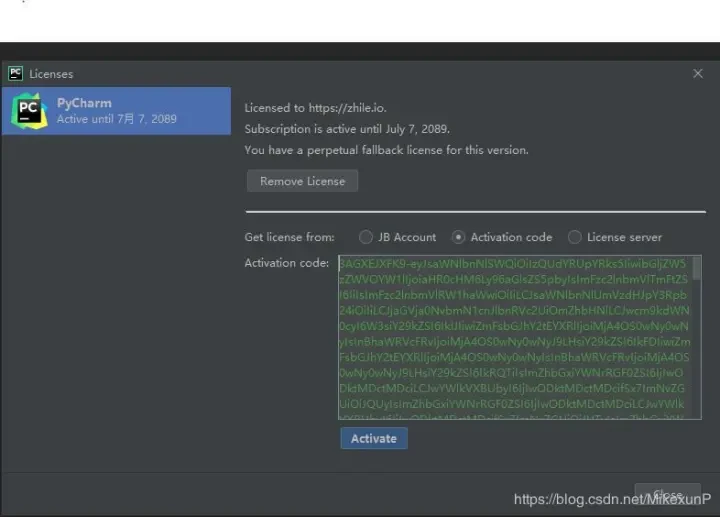
Task: Close the Licenses dialog with the X
Action: click(698, 73)
